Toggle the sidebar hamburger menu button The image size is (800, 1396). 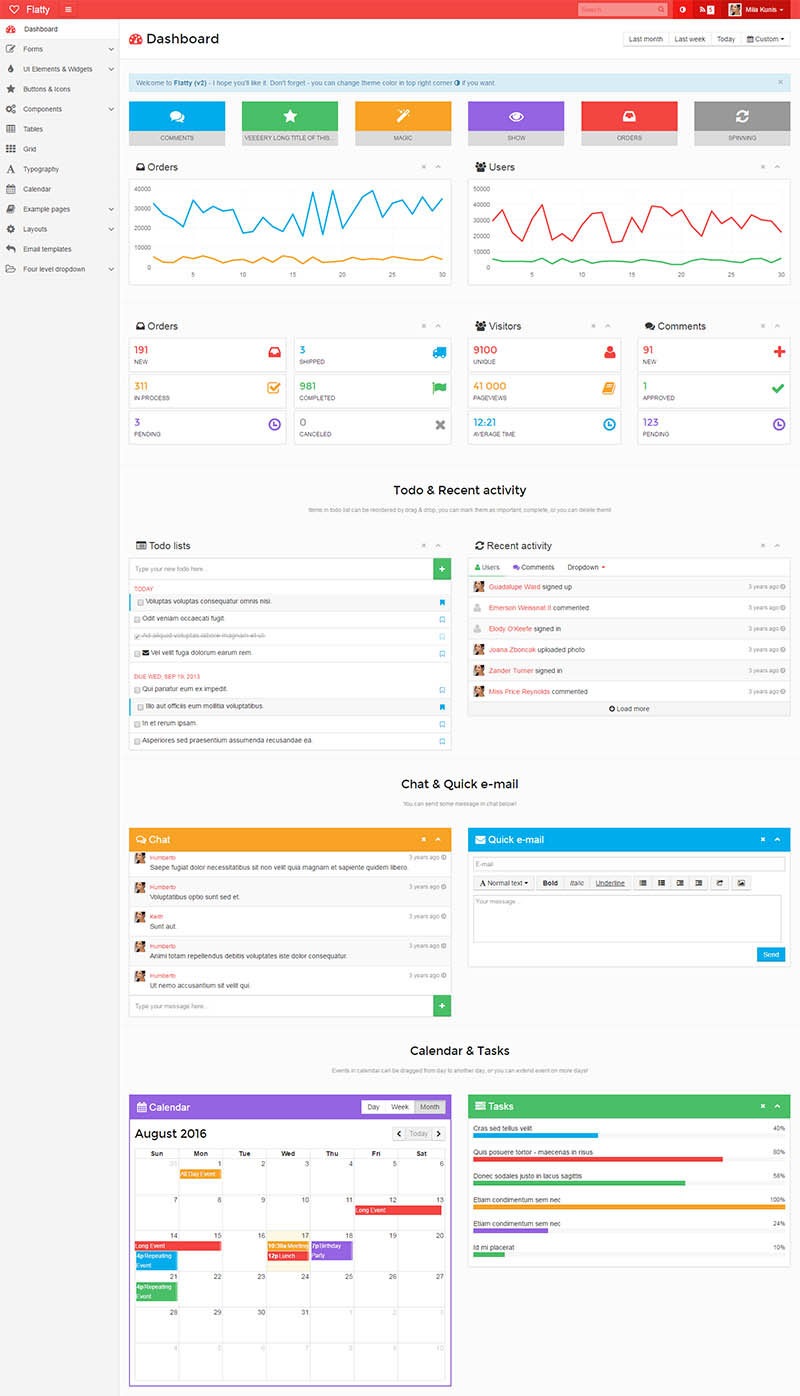68,9
